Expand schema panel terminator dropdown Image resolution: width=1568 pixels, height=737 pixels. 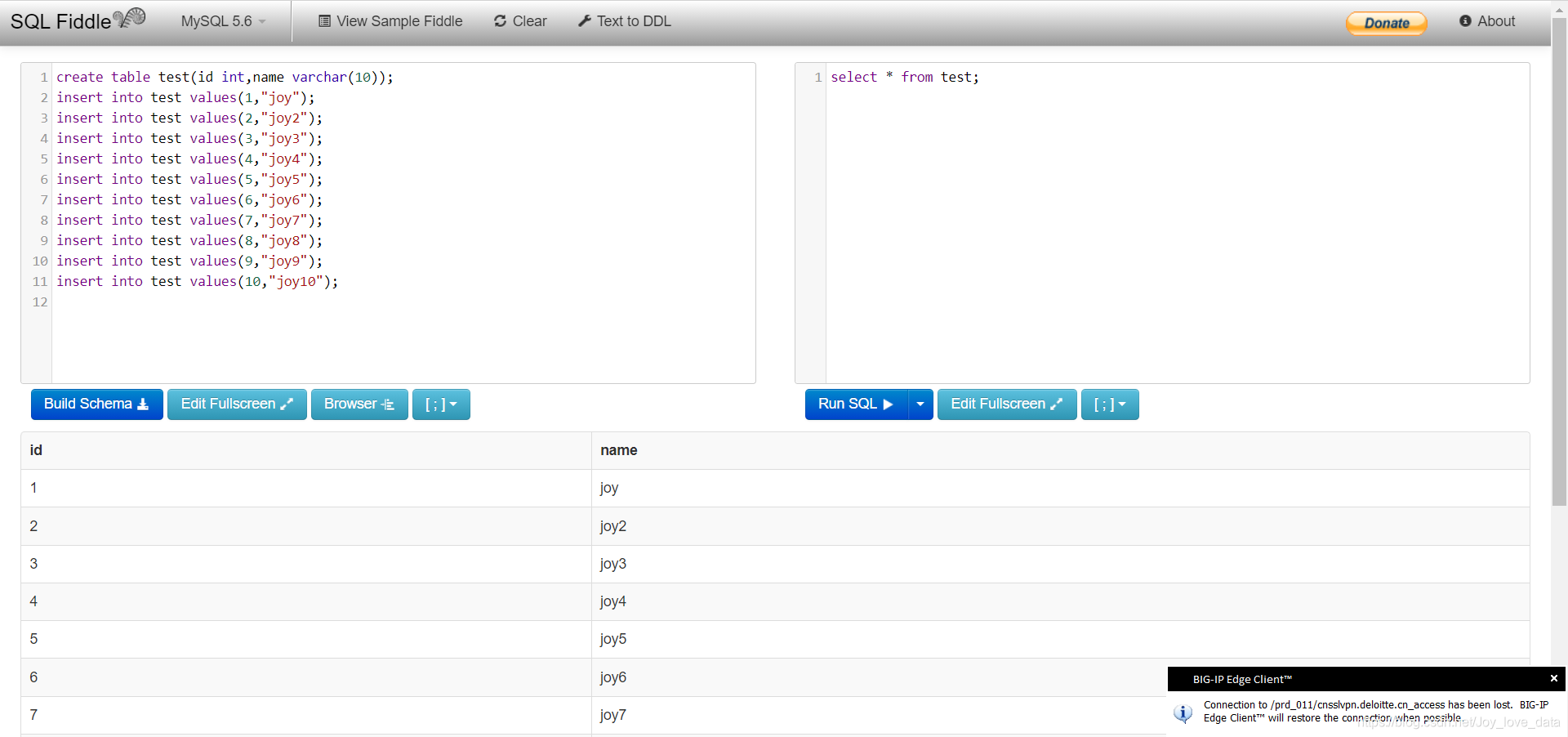[x=441, y=404]
